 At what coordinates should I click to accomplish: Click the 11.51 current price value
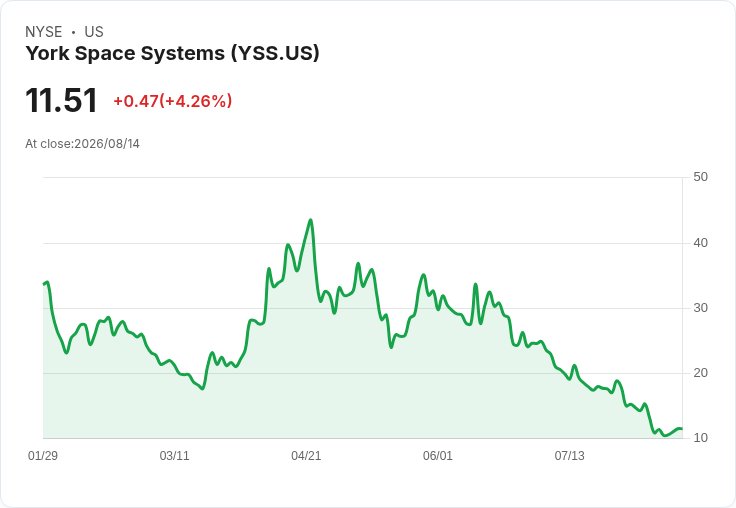coord(61,100)
